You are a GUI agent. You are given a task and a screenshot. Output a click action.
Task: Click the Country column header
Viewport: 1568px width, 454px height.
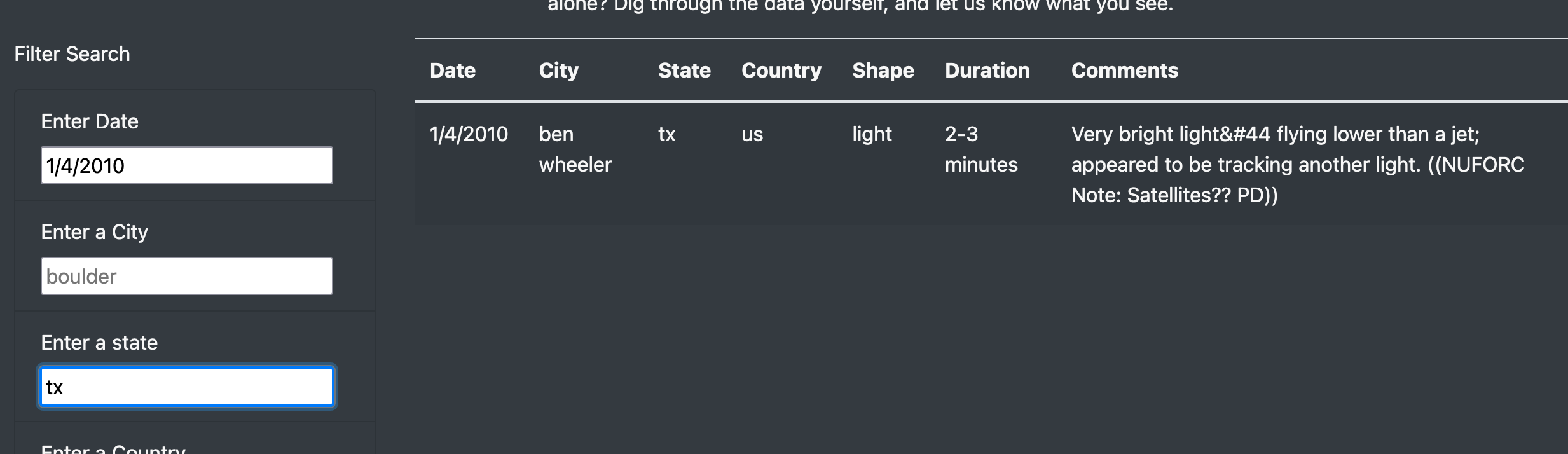pos(781,71)
